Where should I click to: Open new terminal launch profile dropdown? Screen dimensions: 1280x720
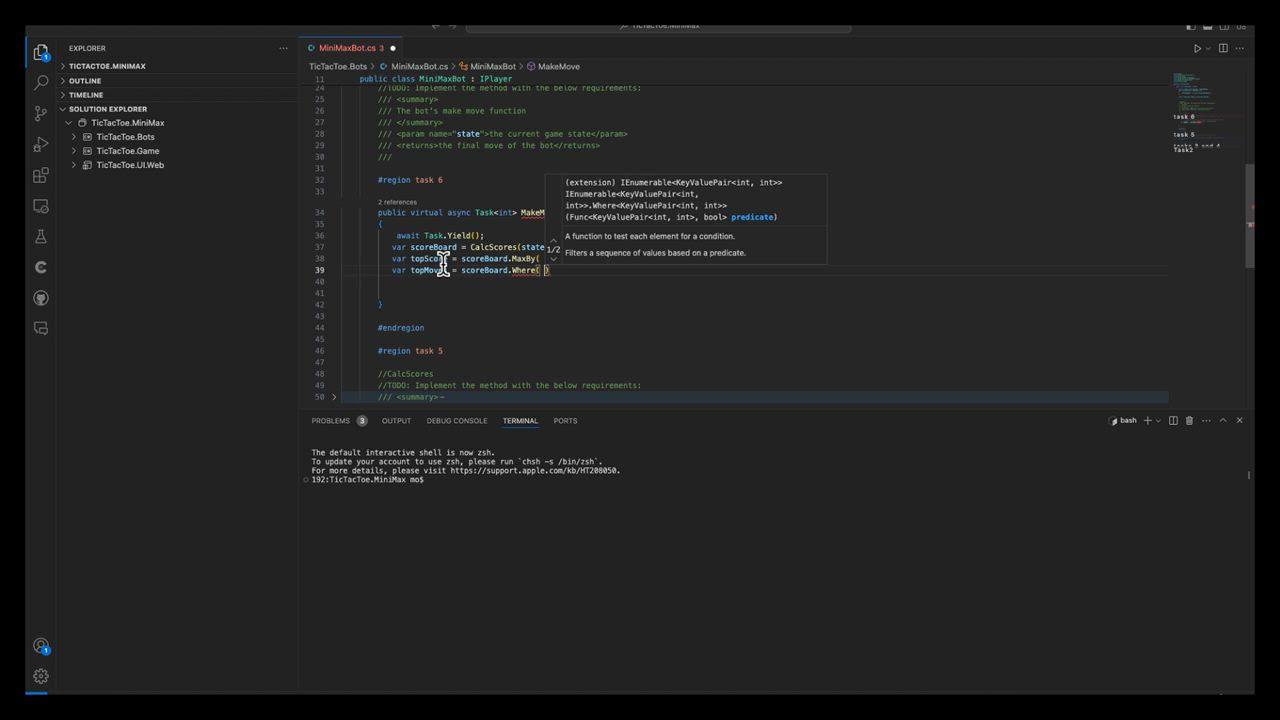[x=1159, y=421]
